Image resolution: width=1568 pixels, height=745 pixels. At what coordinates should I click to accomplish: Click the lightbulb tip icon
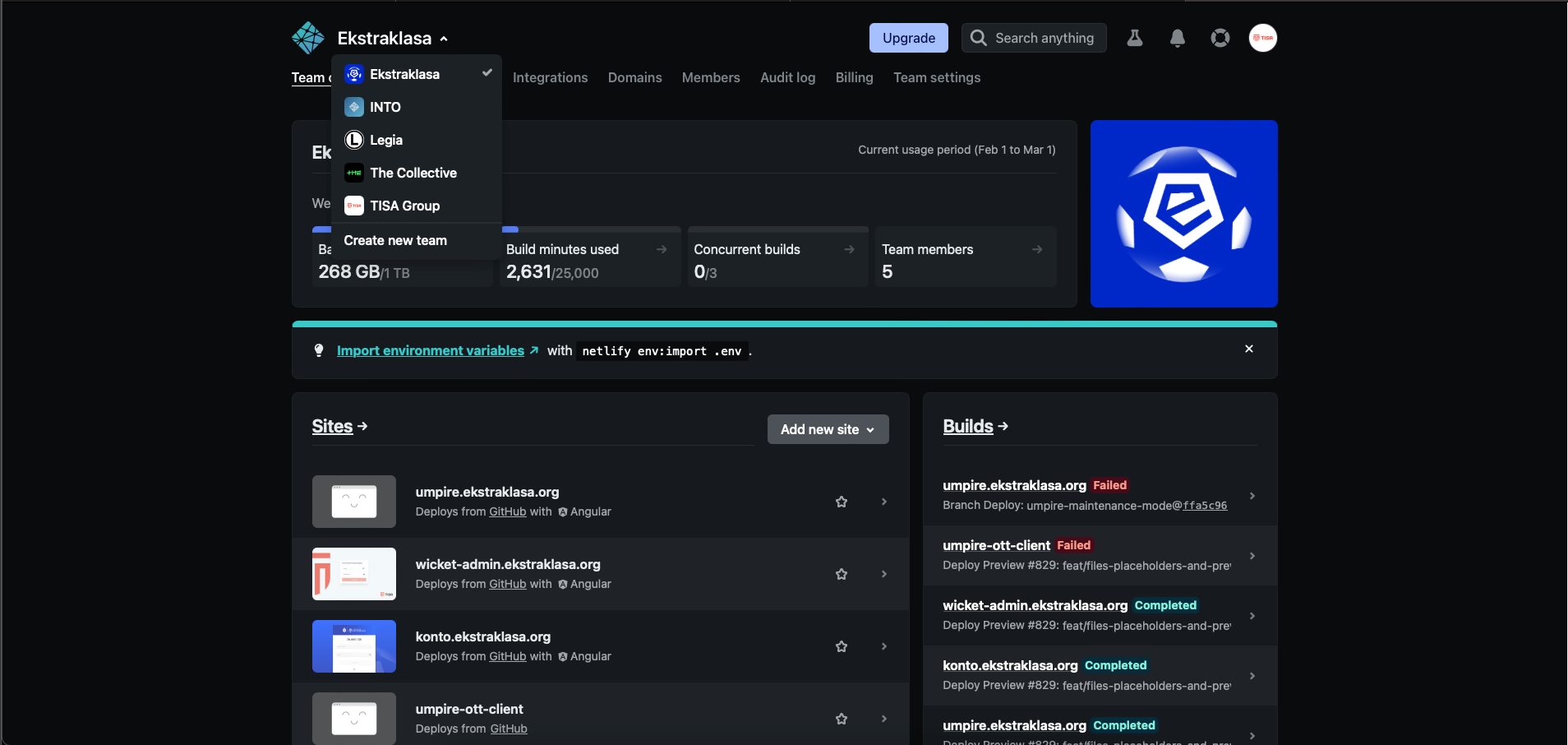(x=319, y=350)
